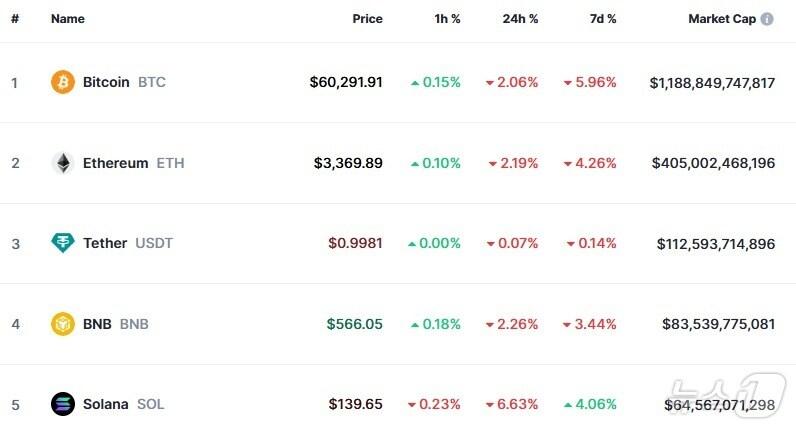Click the Market Cap info icon
This screenshot has width=796, height=430.
(x=767, y=19)
